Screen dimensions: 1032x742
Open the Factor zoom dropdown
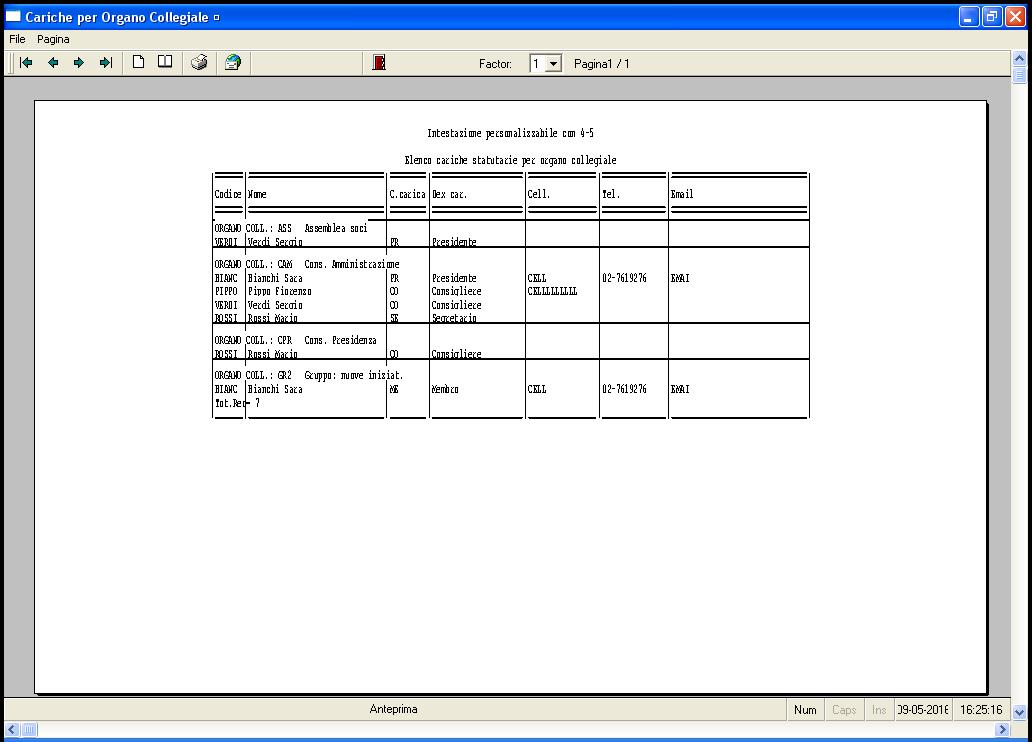(x=554, y=64)
